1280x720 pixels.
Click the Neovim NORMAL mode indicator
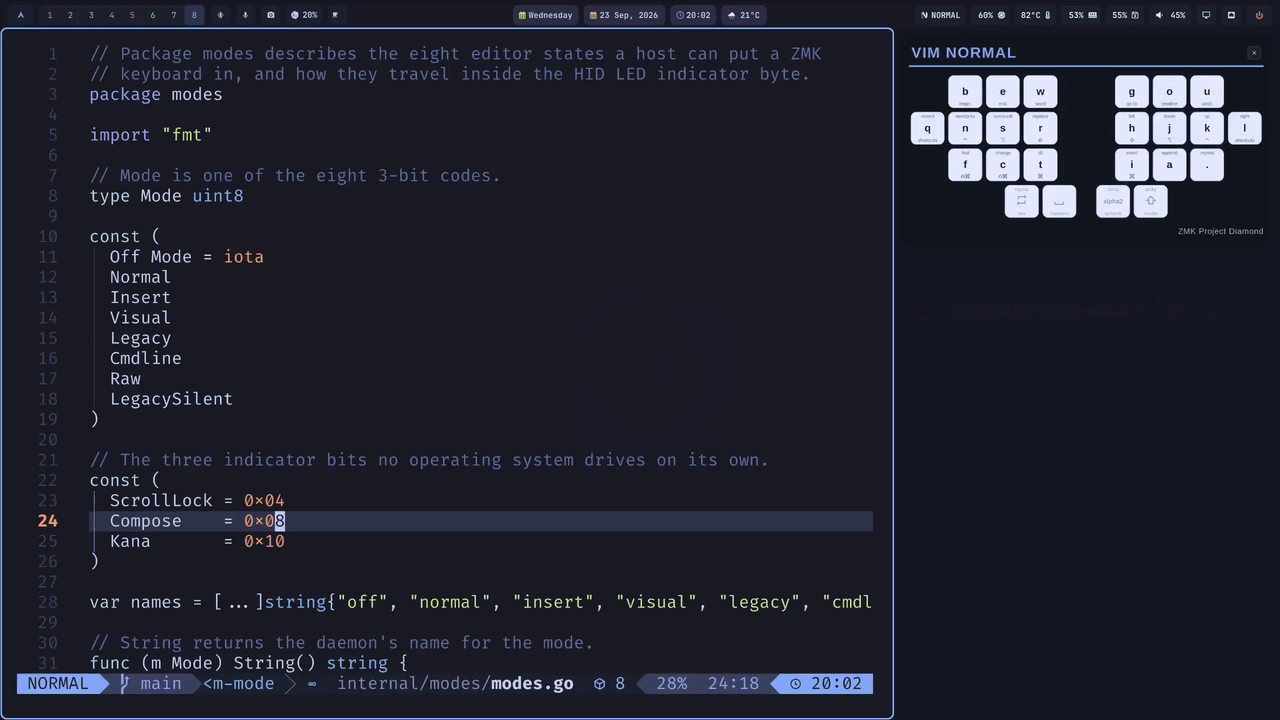[x=940, y=15]
